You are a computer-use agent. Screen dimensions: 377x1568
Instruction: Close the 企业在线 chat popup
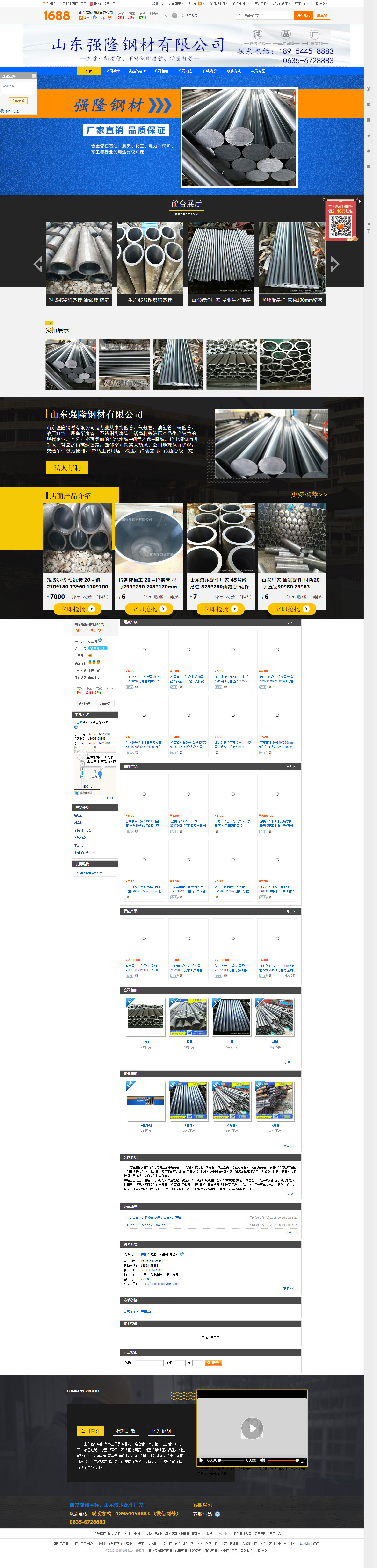34,76
